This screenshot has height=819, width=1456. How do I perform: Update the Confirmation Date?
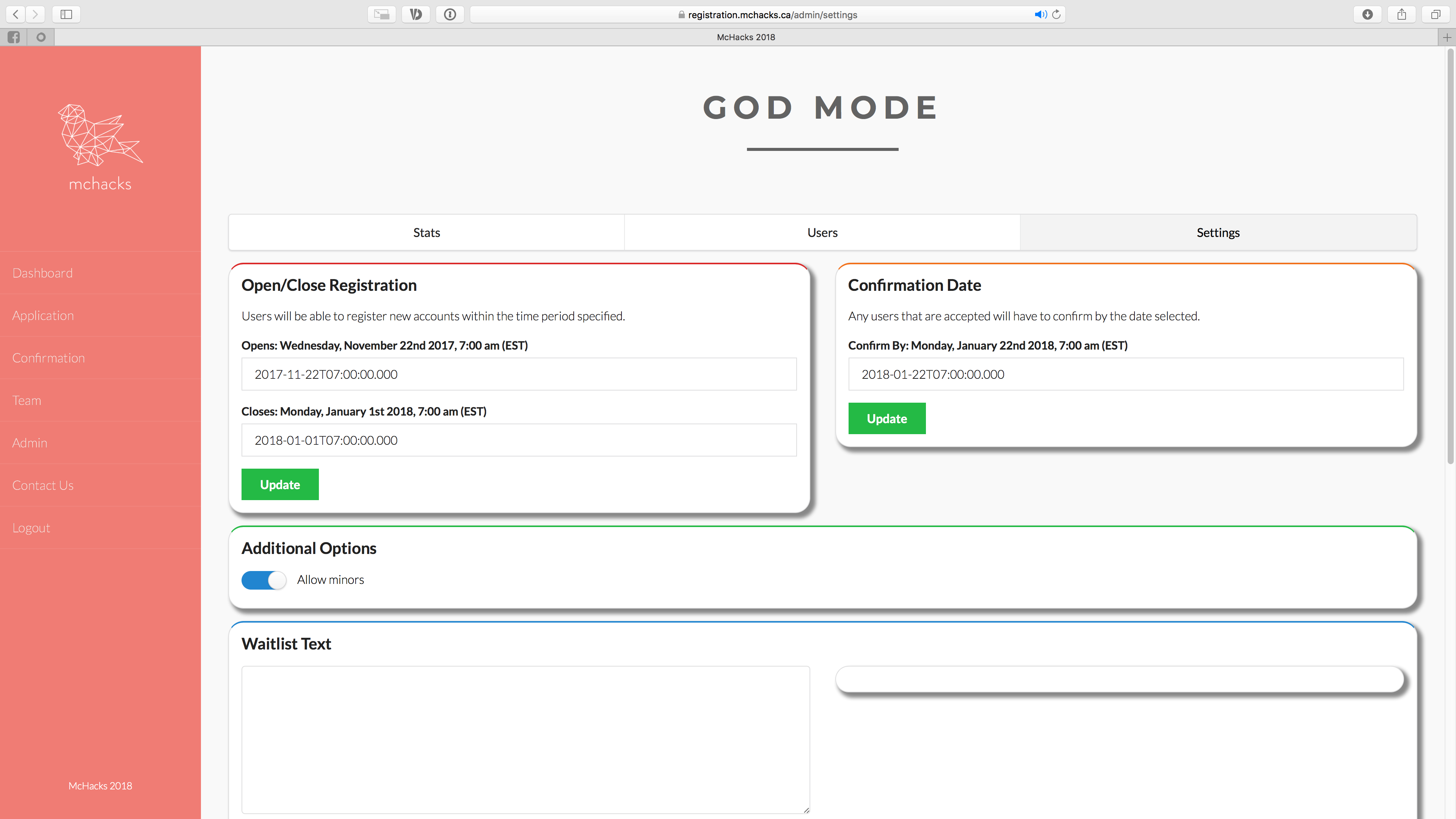click(886, 418)
